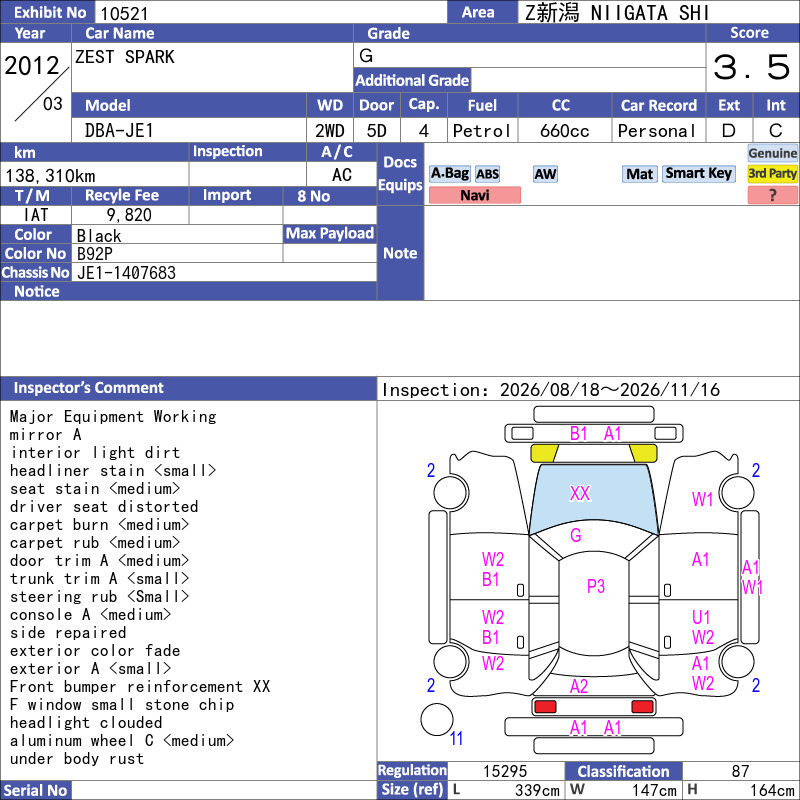Select the car name ZEST SPARK
The width and height of the screenshot is (800, 800).
pos(124,57)
